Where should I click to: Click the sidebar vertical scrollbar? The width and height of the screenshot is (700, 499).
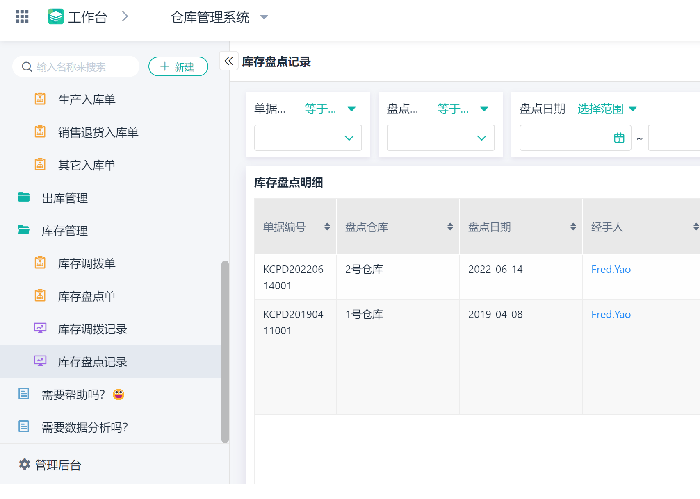point(225,350)
